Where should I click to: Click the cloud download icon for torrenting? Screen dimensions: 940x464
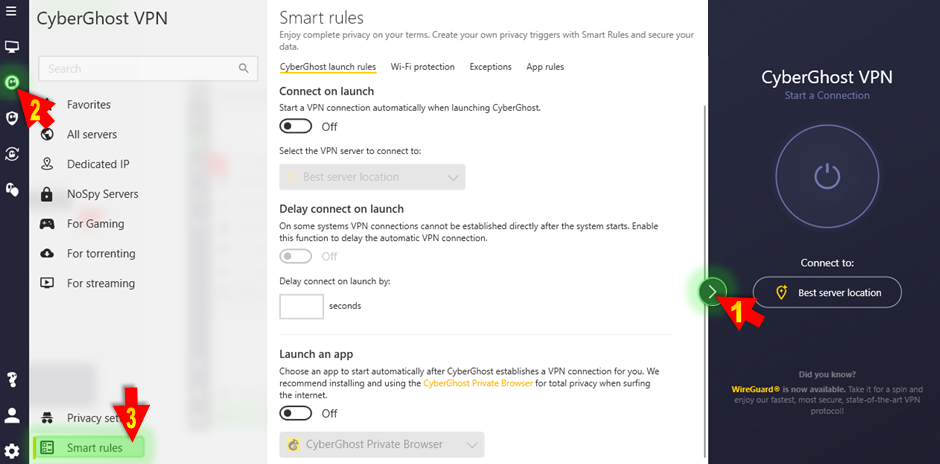point(47,254)
